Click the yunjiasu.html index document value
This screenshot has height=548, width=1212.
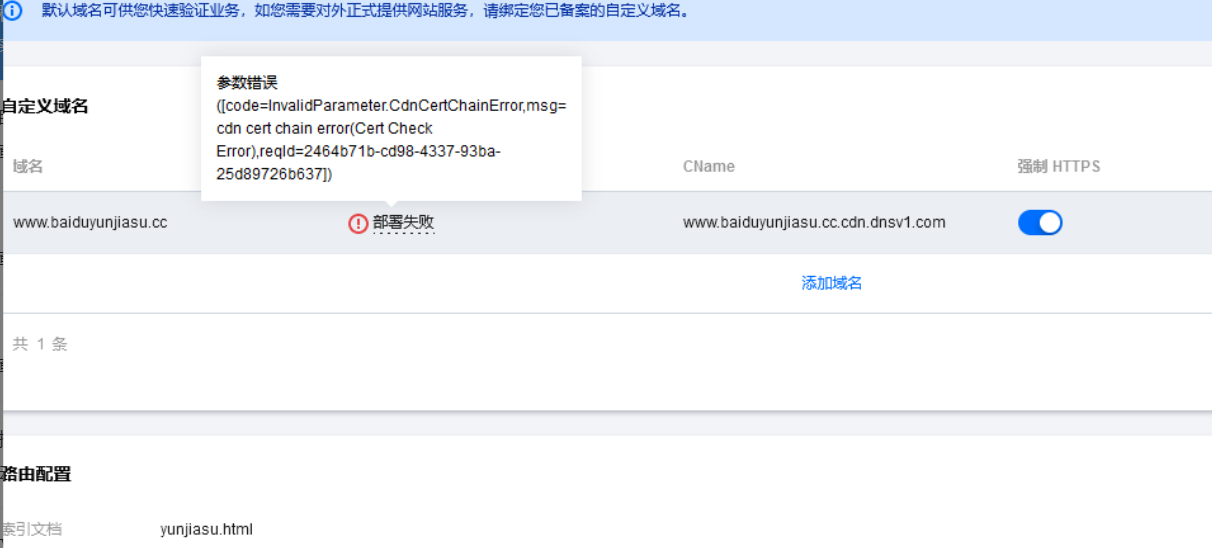coord(206,529)
